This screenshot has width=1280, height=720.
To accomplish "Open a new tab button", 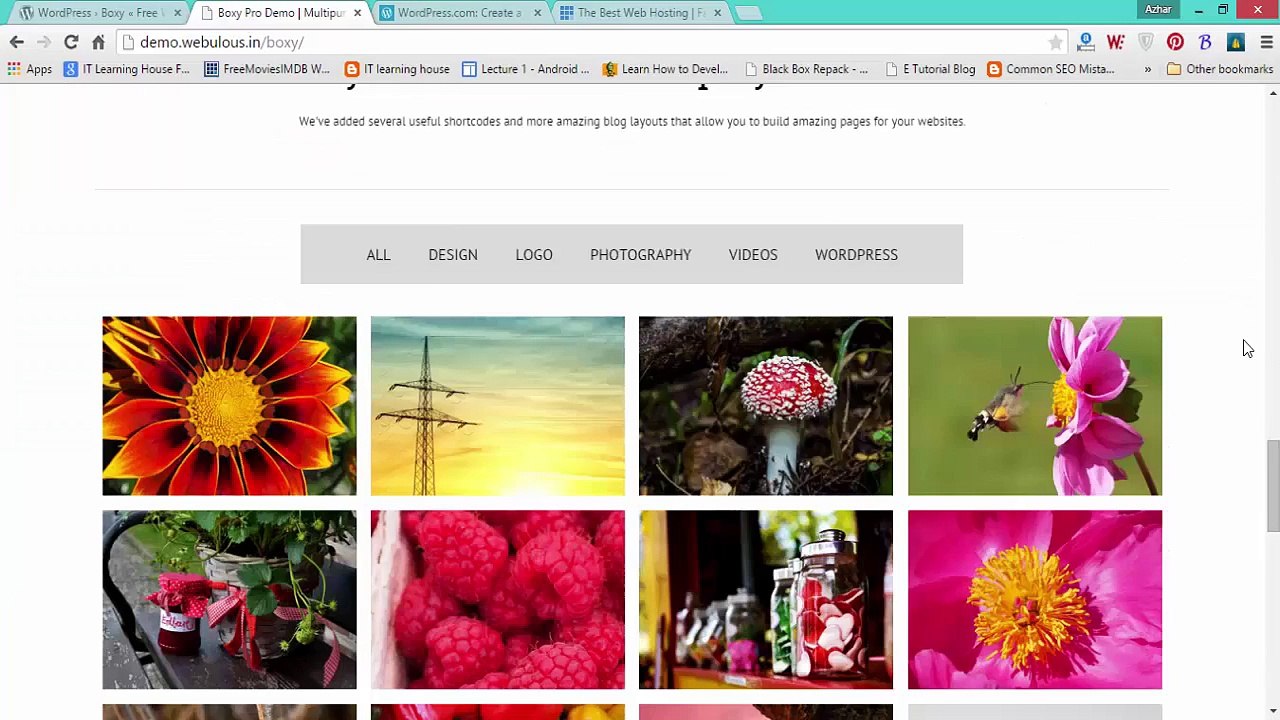I will click(748, 13).
